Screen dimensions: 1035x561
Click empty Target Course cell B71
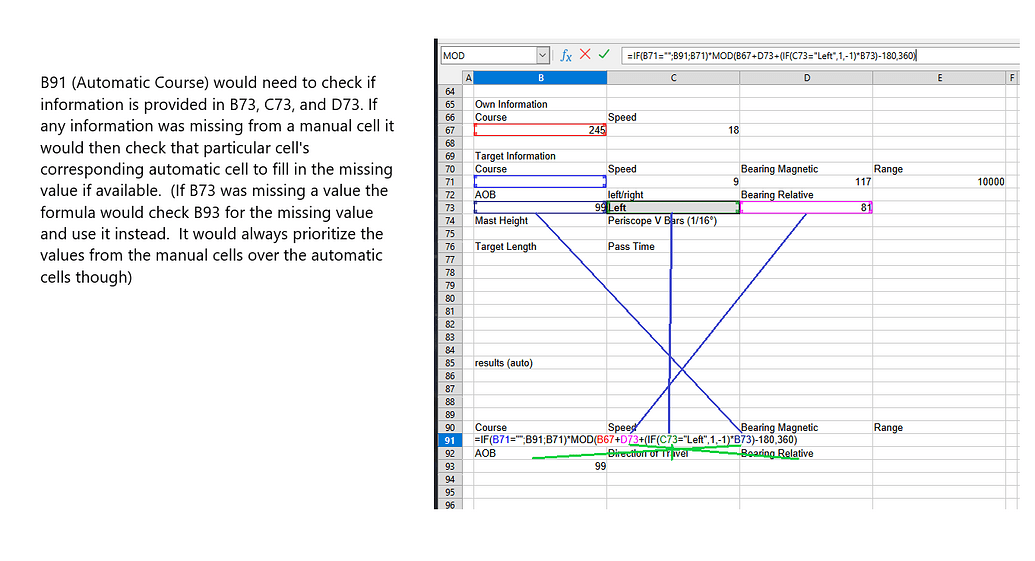click(x=540, y=182)
